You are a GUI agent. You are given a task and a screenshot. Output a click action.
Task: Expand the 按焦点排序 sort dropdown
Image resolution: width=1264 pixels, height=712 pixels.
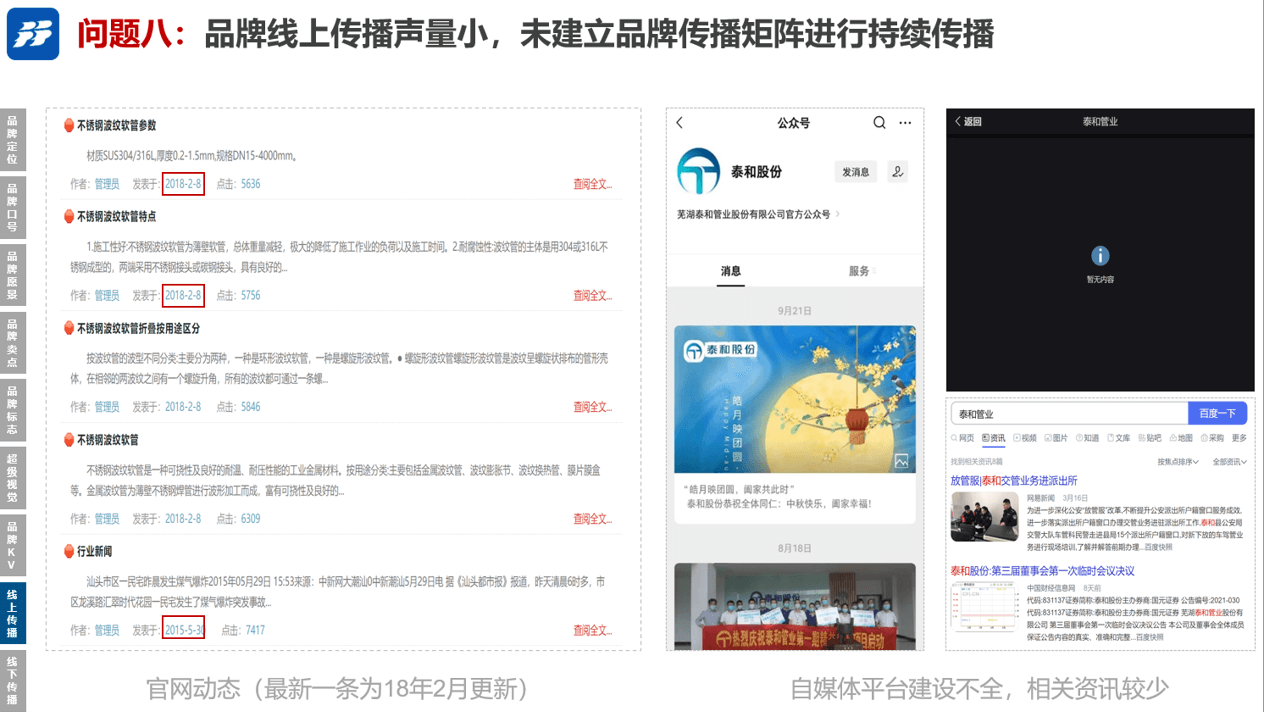pyautogui.click(x=1177, y=462)
